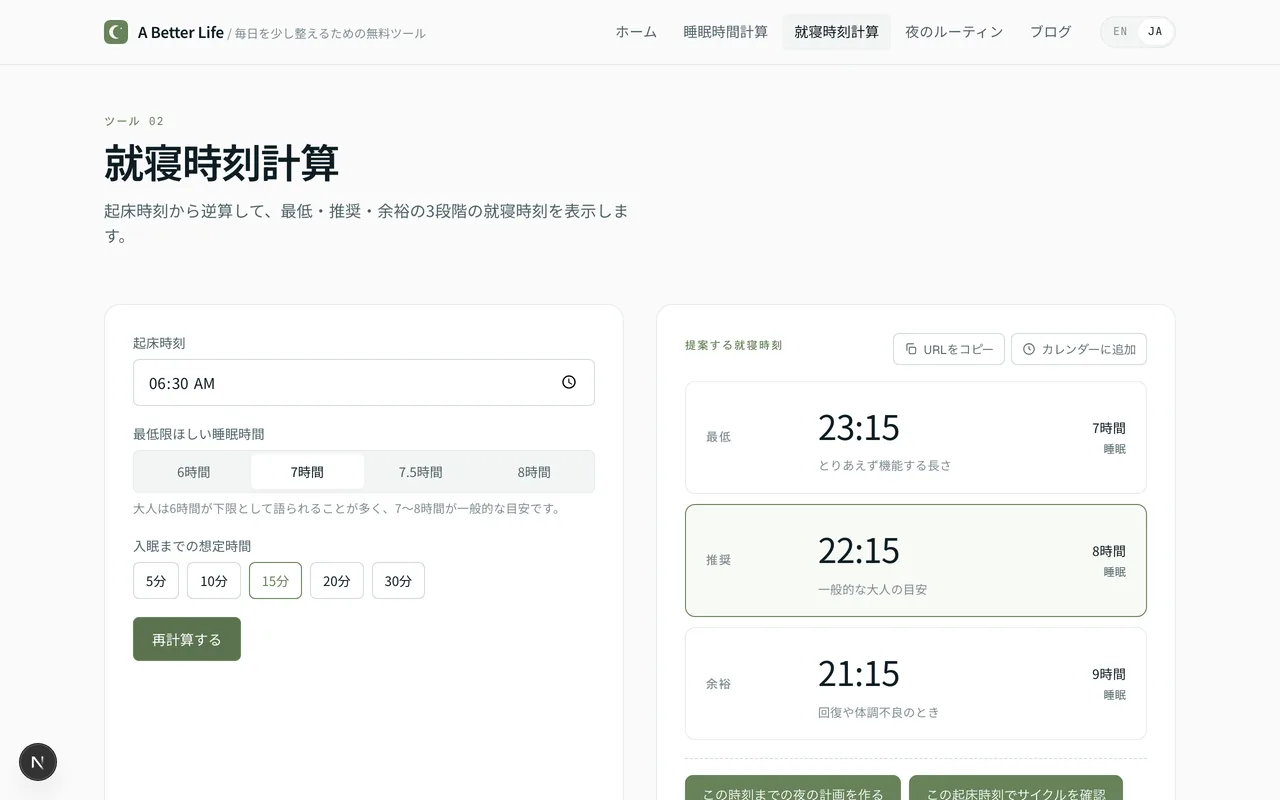Choose 8時間 as minimum sleep
Image resolution: width=1280 pixels, height=800 pixels.
point(534,472)
